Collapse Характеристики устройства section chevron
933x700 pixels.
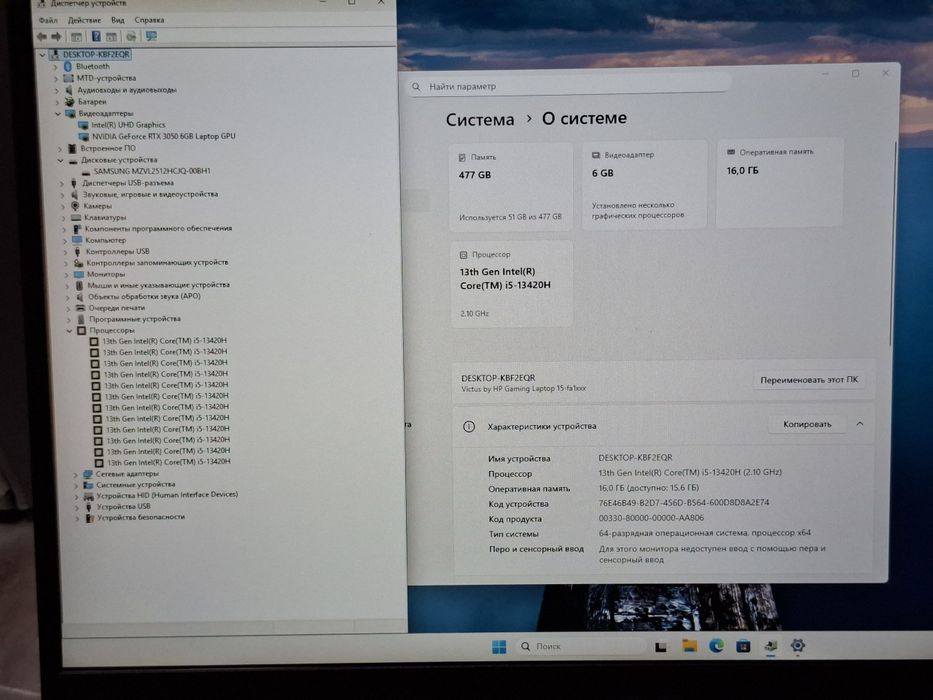(860, 424)
